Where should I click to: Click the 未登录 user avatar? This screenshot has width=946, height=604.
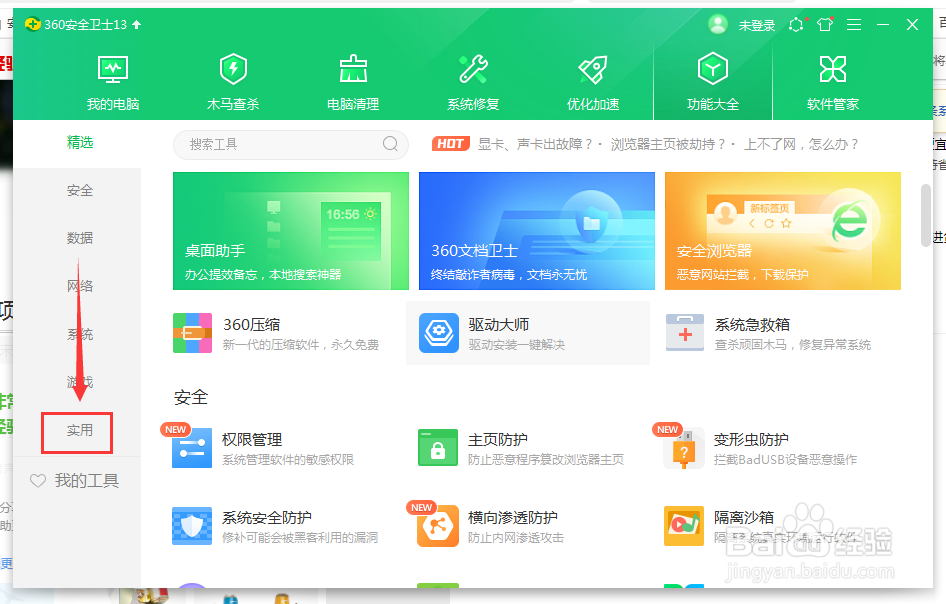click(718, 24)
